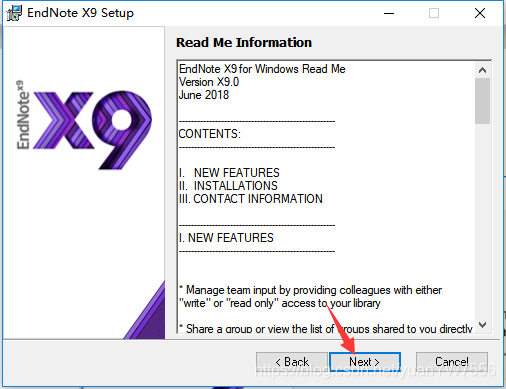Cancel the EndNote X9 setup
Viewport: 506px width, 389px height.
(452, 362)
